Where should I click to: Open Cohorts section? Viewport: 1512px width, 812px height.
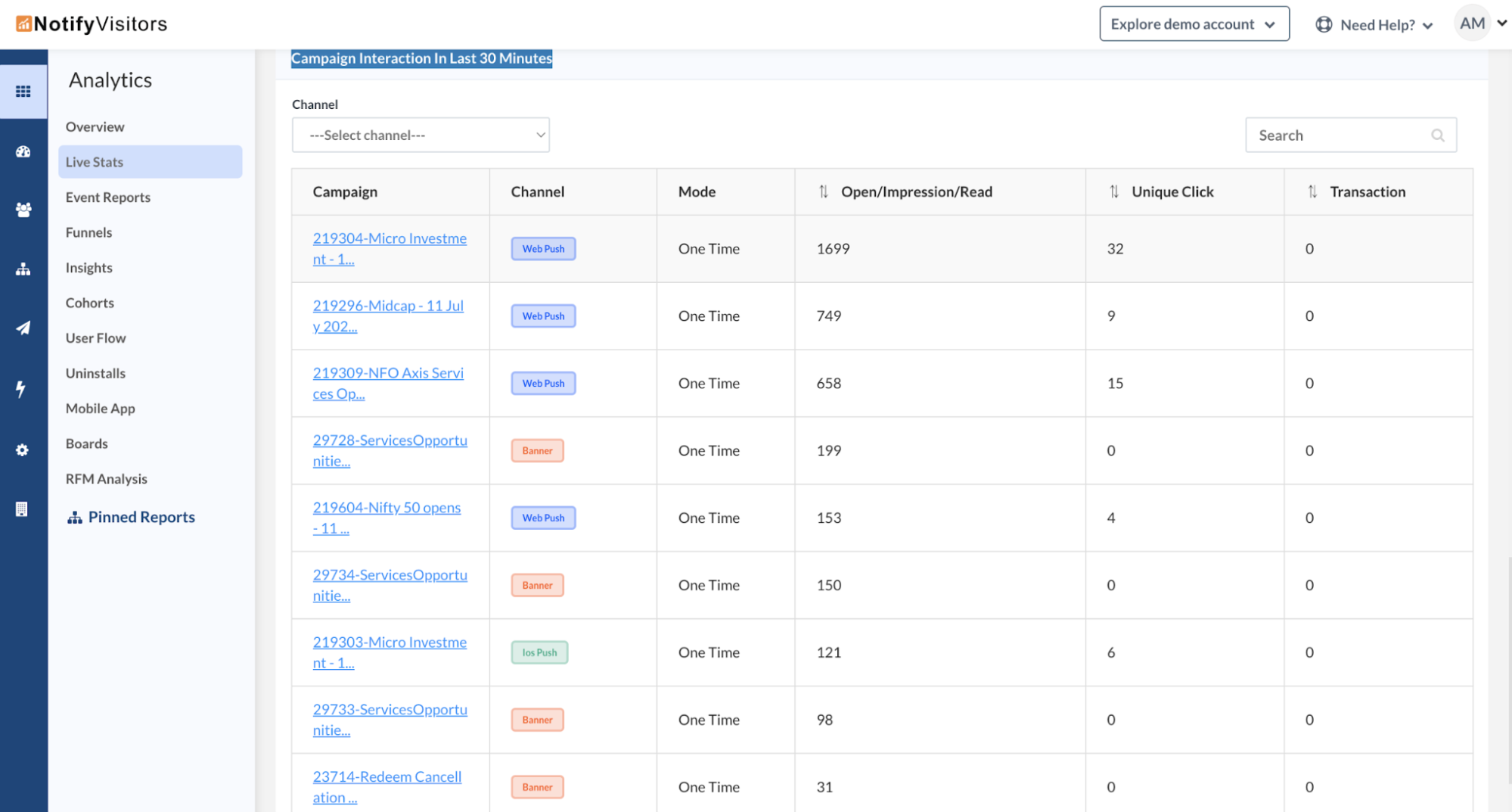(x=89, y=303)
